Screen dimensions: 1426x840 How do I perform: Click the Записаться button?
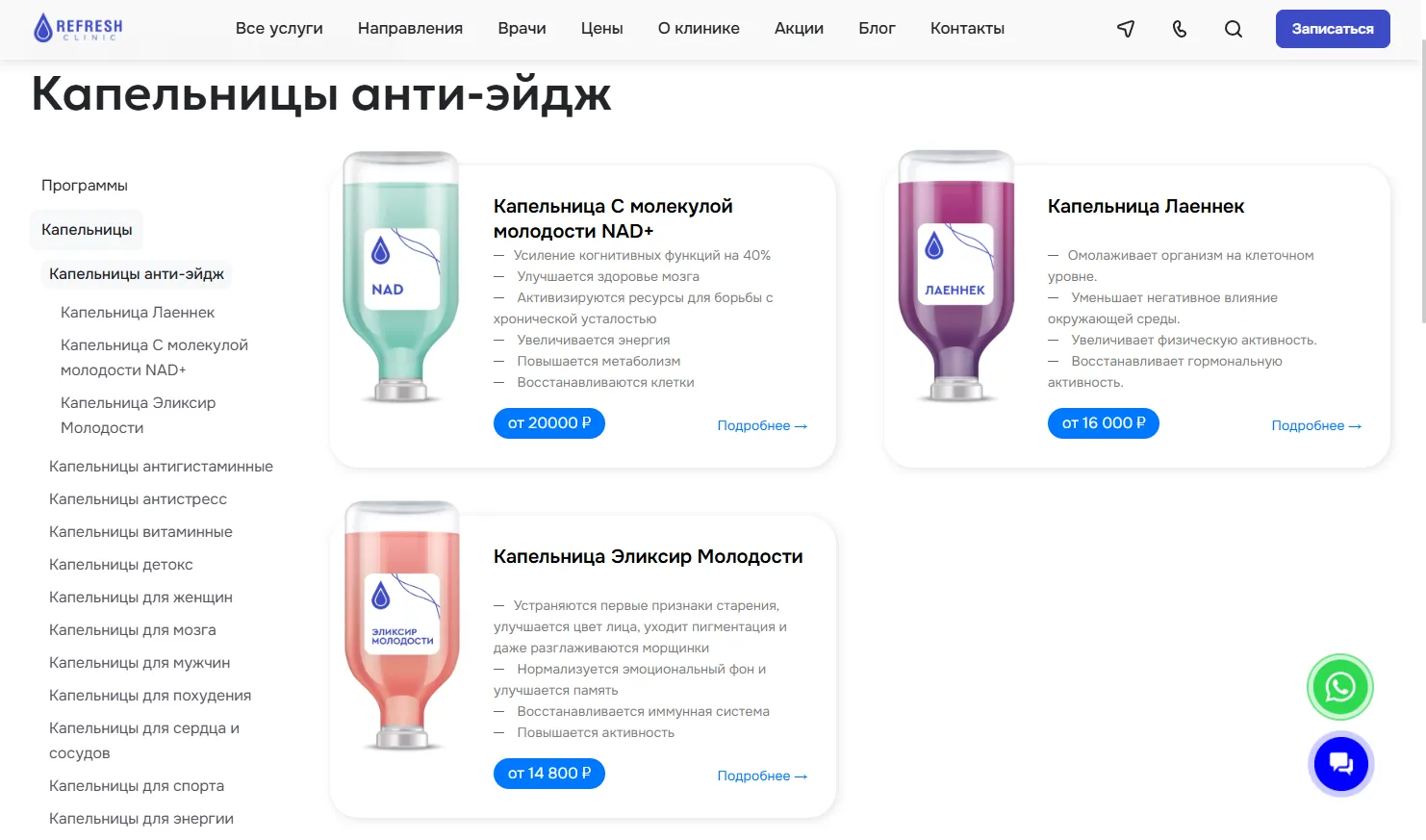[1333, 29]
